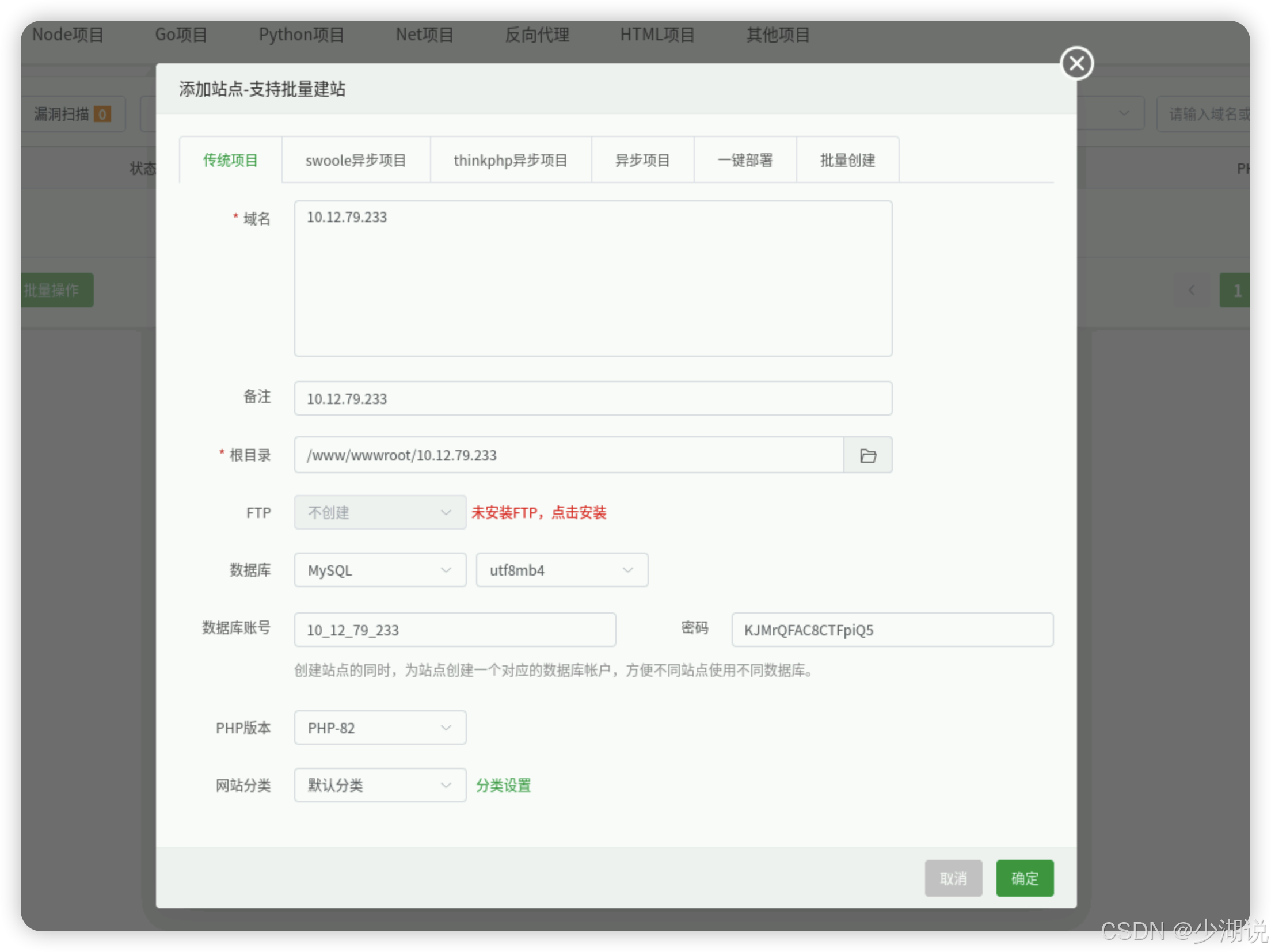Switch to the thinkphp异步项目 tab
Viewport: 1271px width, 952px height.
[x=511, y=160]
